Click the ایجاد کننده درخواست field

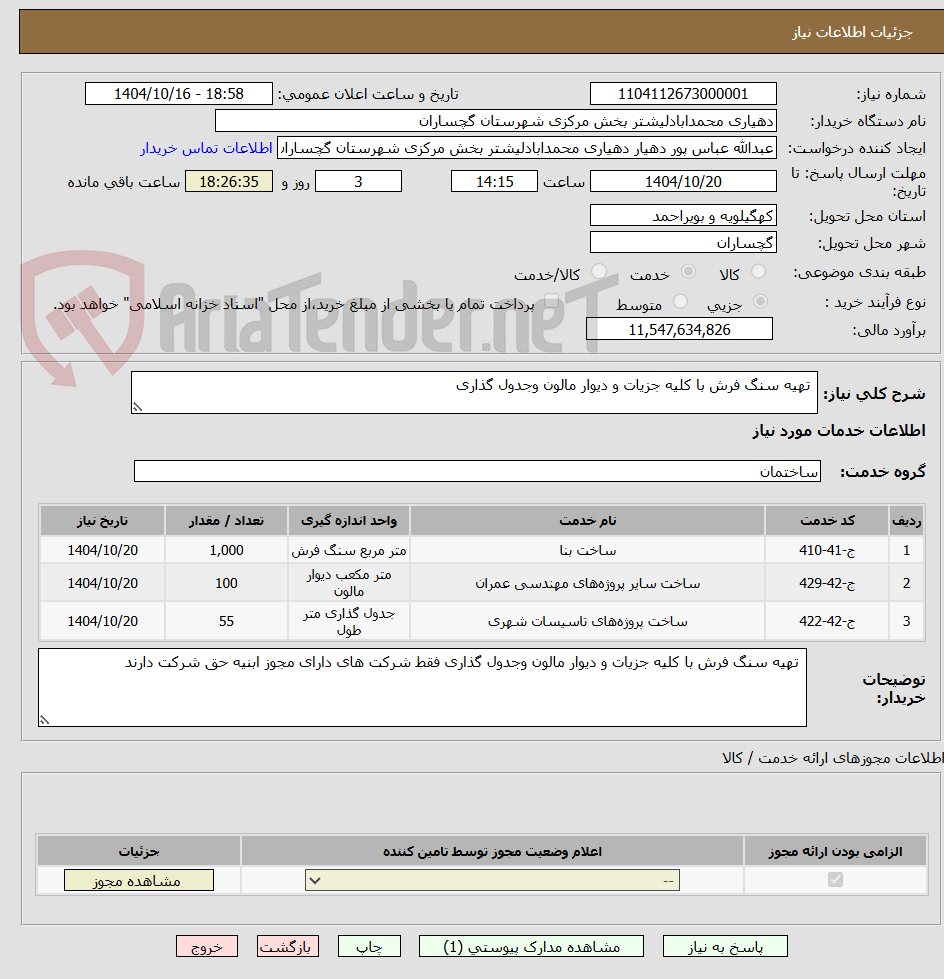point(527,148)
